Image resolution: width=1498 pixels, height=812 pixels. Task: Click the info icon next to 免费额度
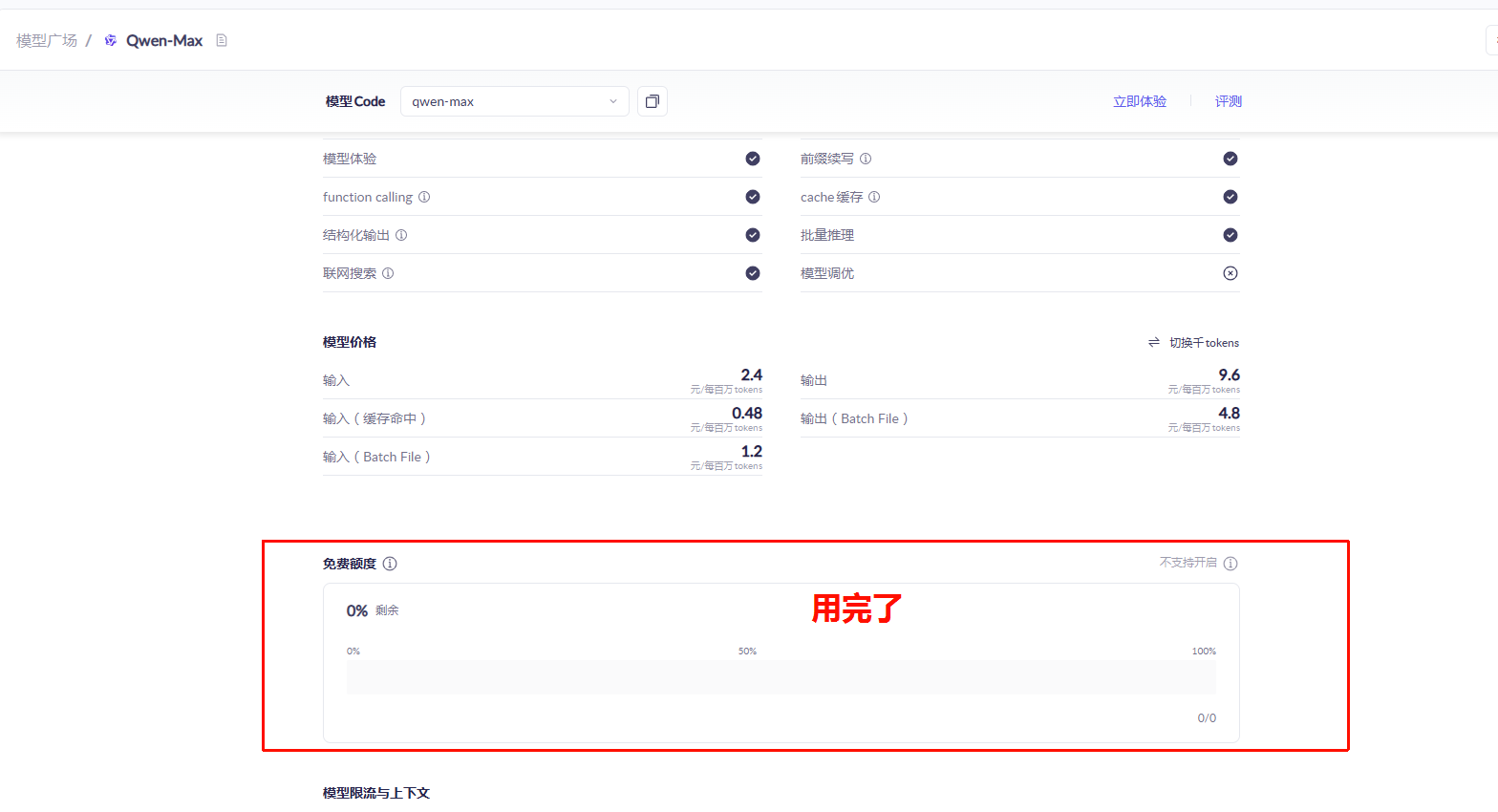[x=390, y=564]
